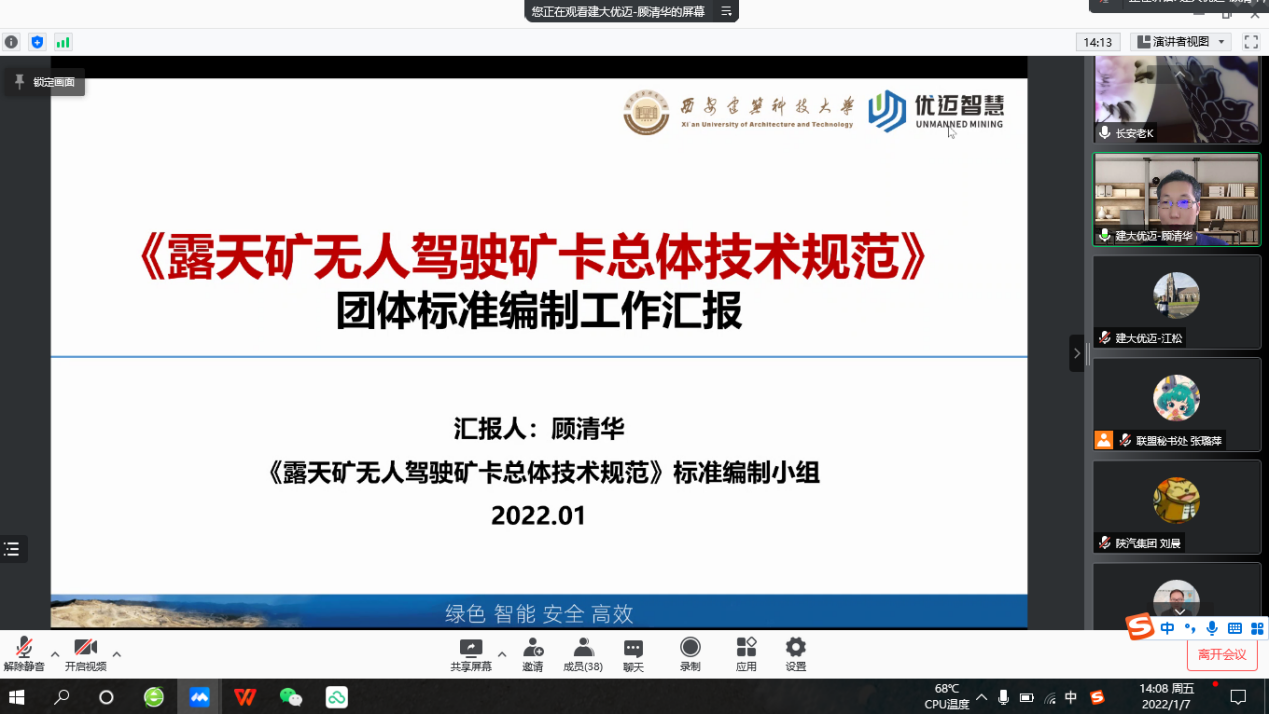Collapse the participant video sidebar arrow
This screenshot has width=1269, height=714.
pyautogui.click(x=1076, y=353)
